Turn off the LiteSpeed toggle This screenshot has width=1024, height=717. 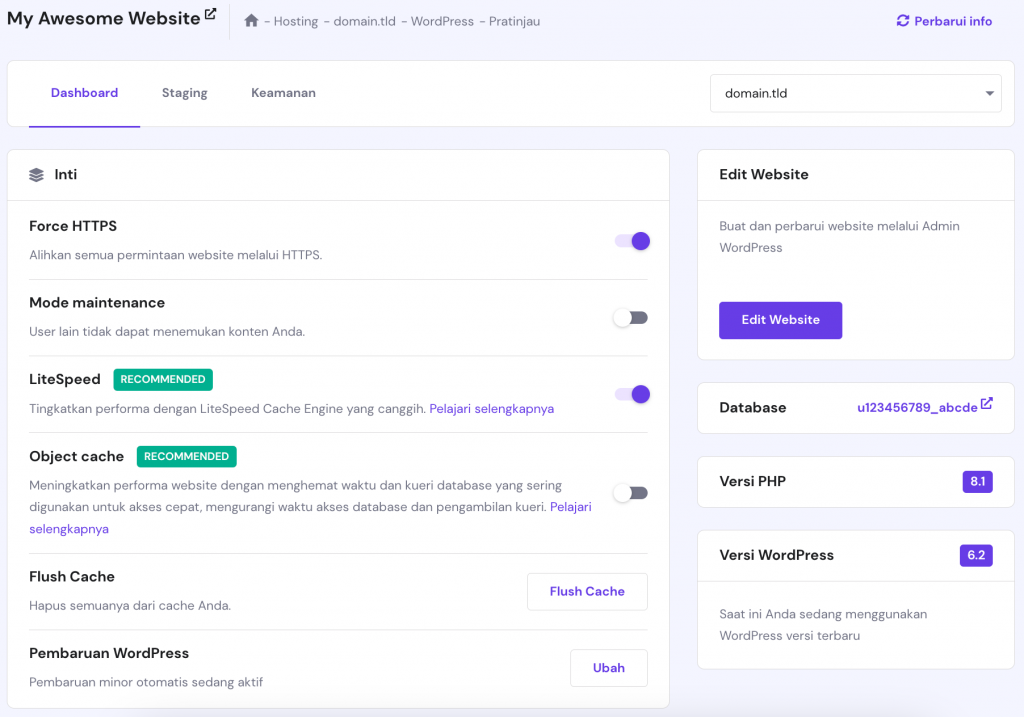pos(631,394)
